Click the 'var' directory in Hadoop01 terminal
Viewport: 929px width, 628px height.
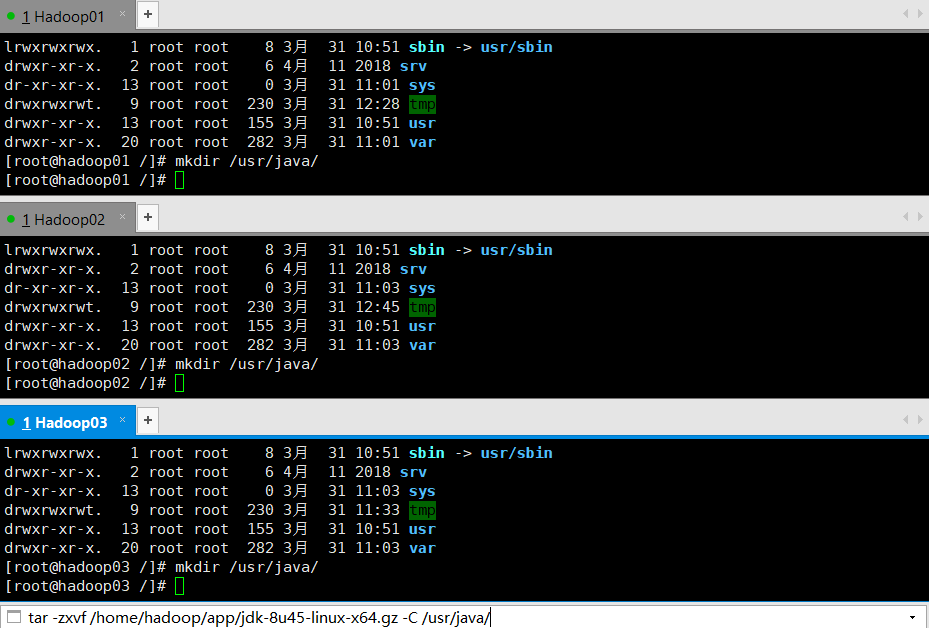[422, 142]
